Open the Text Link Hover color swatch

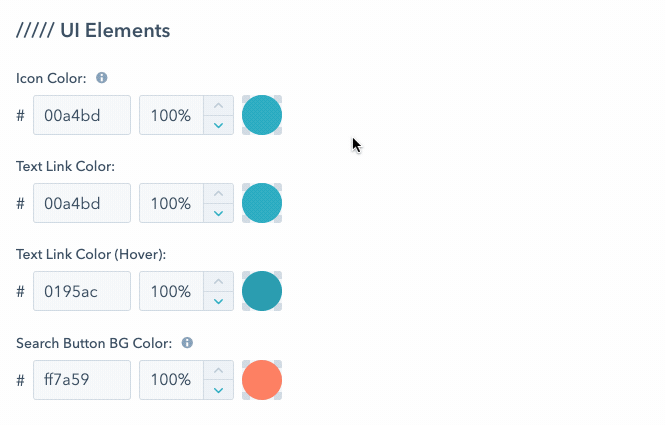click(262, 291)
